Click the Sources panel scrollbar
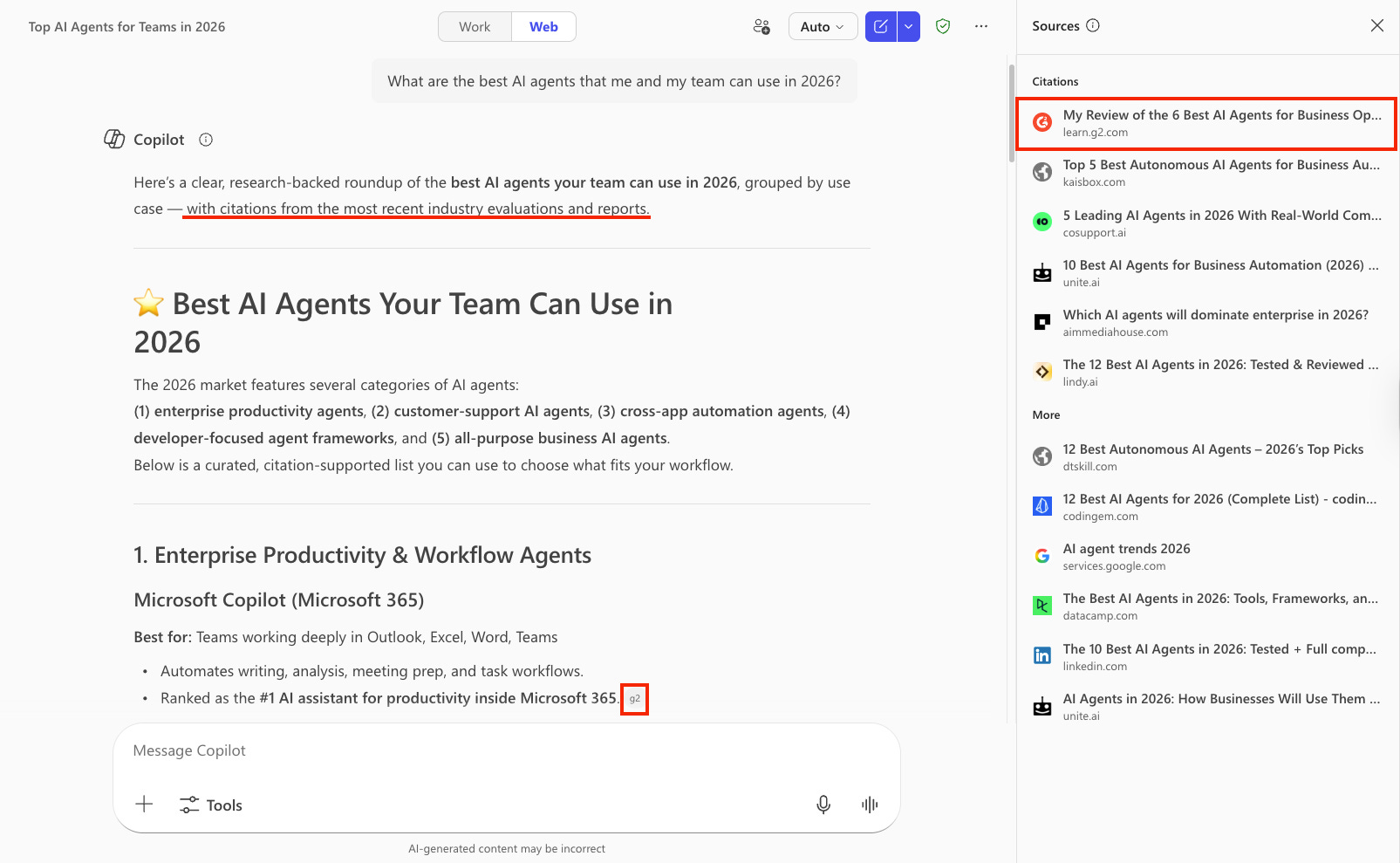This screenshot has width=1400, height=863. click(x=1012, y=113)
